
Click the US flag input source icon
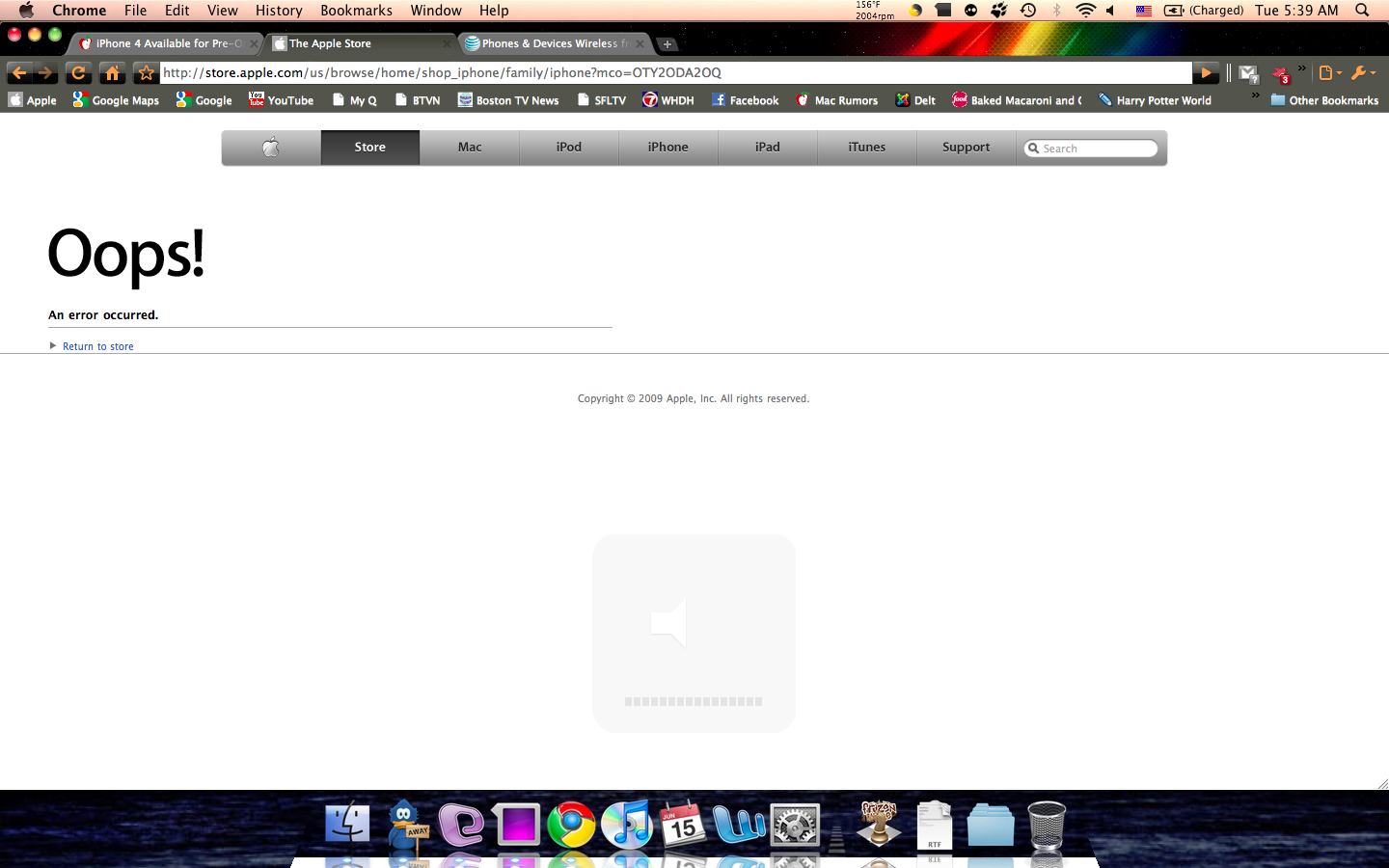pos(1143,11)
